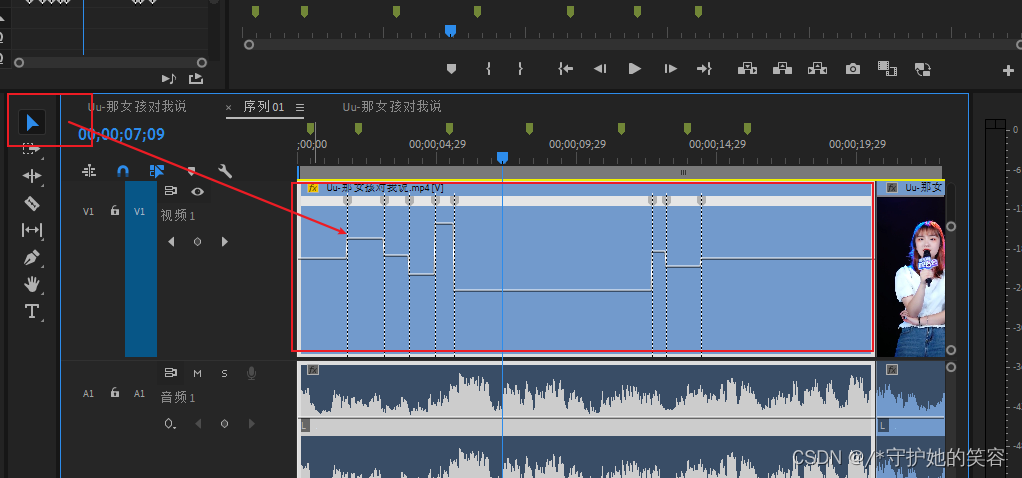
Task: Select the Type (T) tool
Action: coord(32,311)
